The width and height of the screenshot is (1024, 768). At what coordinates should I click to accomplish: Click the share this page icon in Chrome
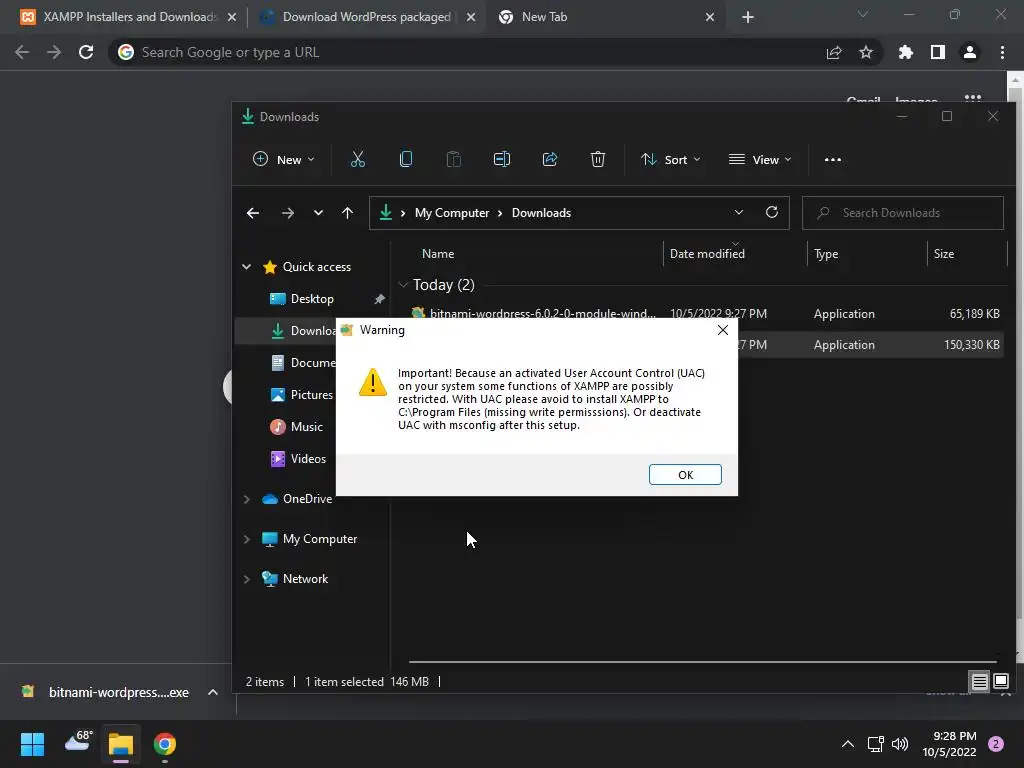click(834, 52)
